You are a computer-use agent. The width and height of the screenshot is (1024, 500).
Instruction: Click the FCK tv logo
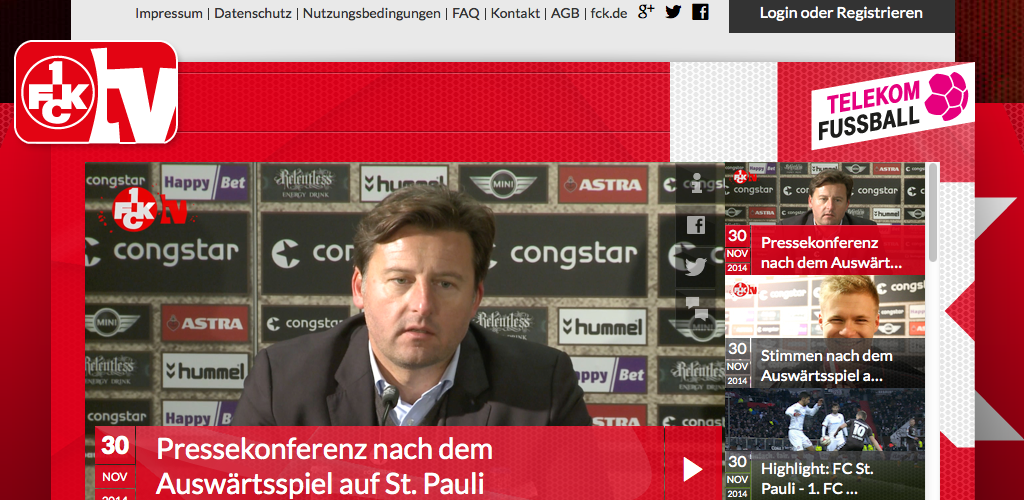96,92
